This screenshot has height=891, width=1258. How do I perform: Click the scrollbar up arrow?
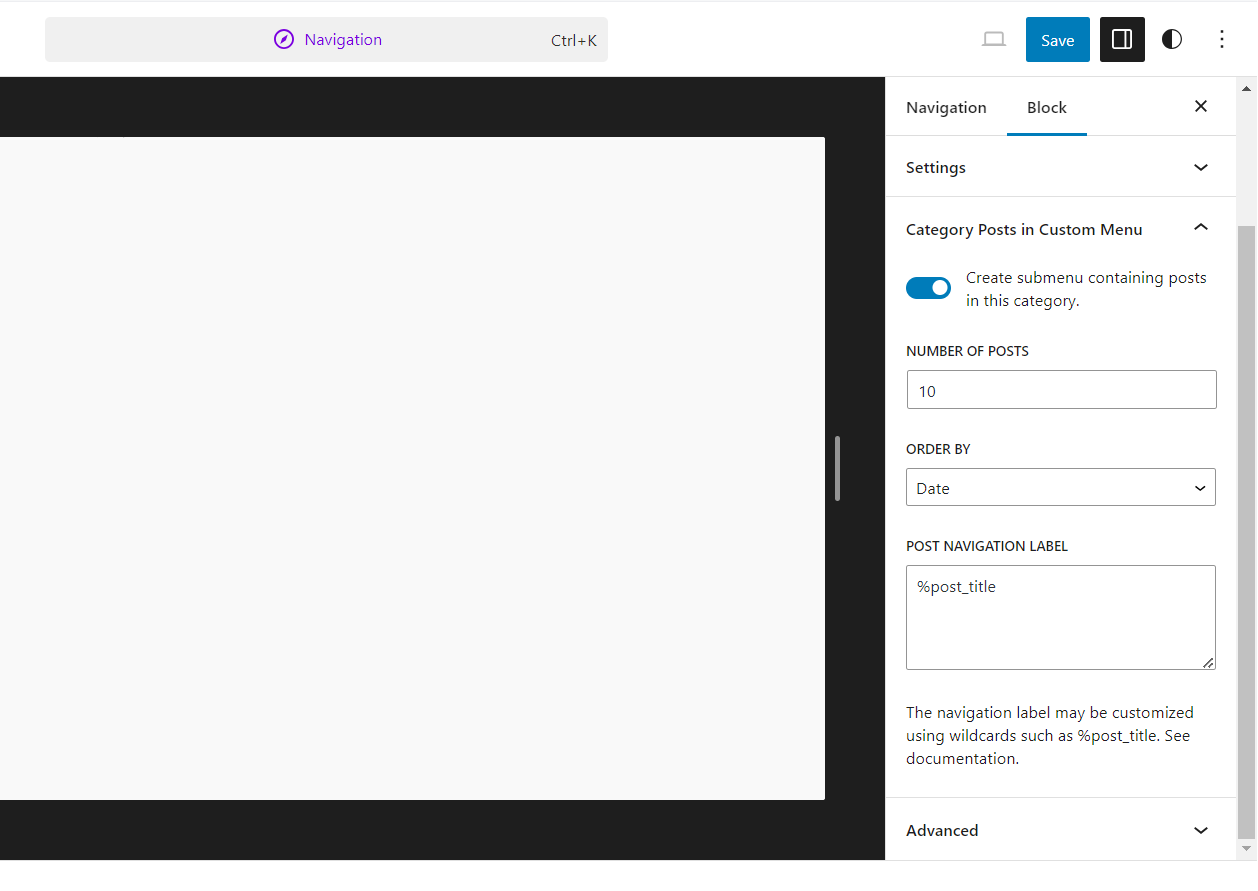point(1246,89)
